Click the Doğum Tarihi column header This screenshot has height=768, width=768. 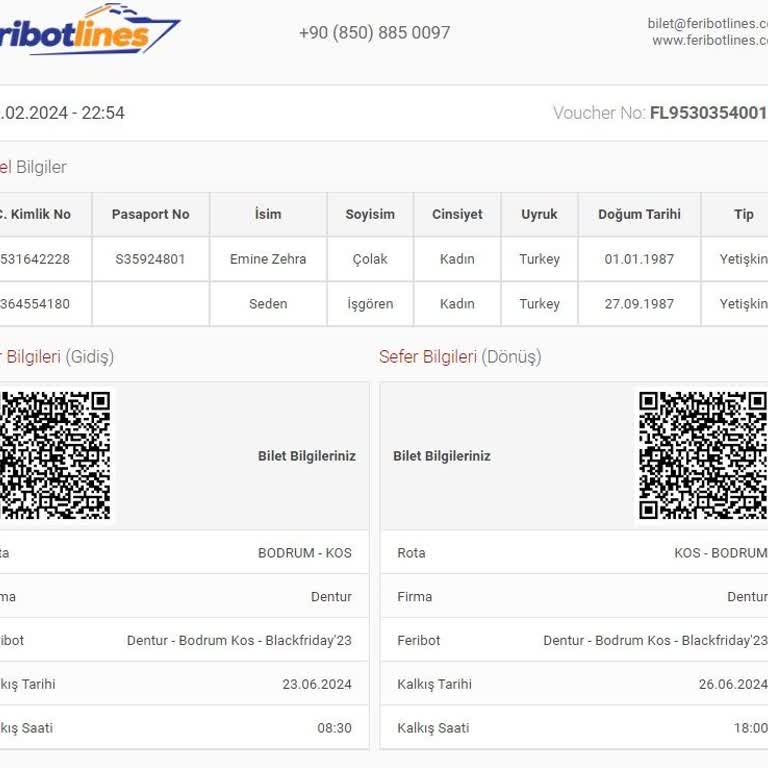tap(639, 214)
